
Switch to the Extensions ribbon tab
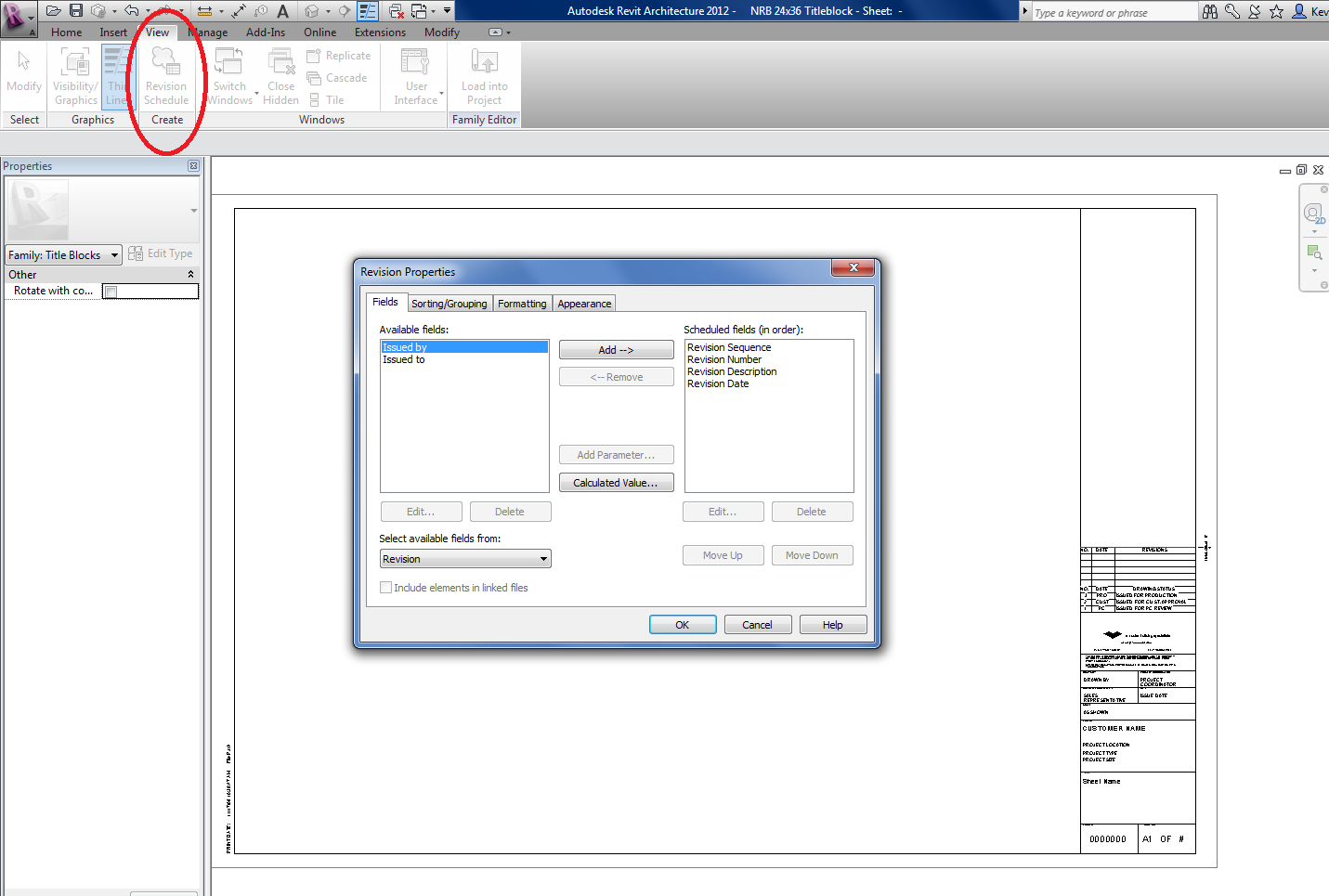click(x=380, y=32)
